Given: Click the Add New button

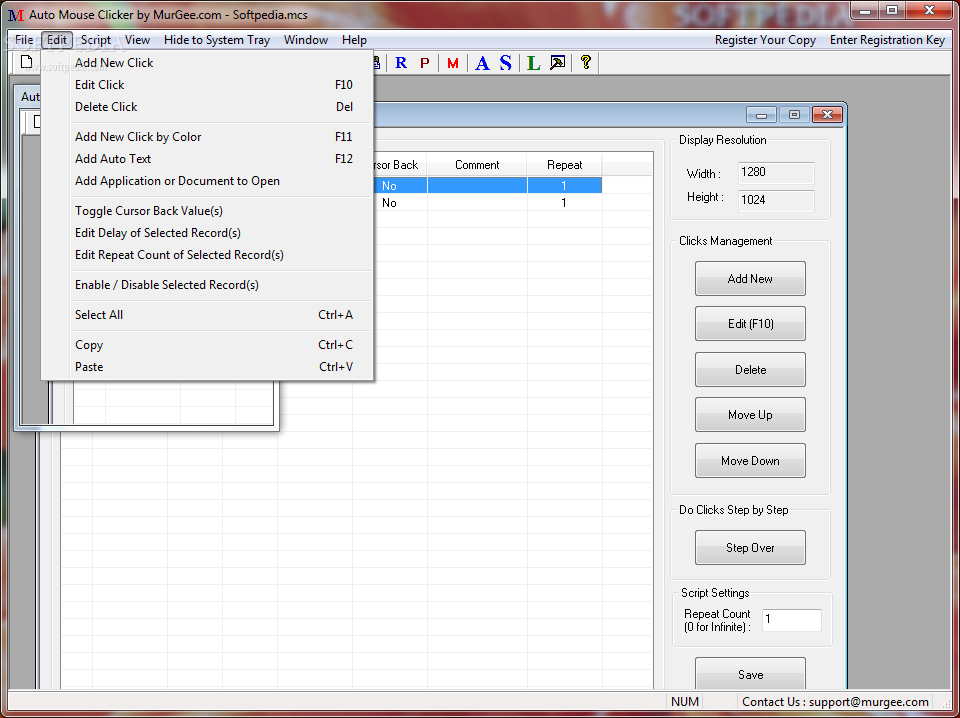Looking at the screenshot, I should coord(750,279).
